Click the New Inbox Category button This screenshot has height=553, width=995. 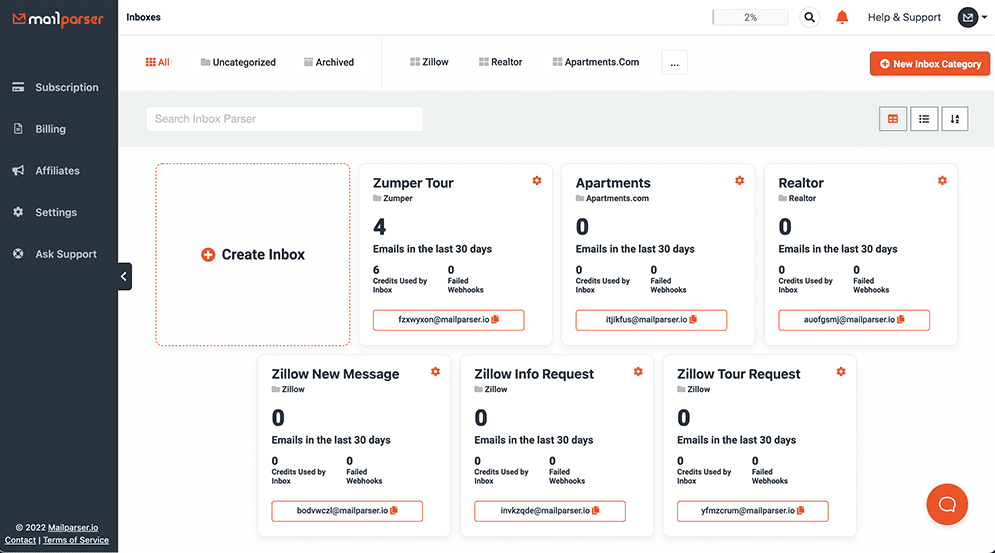929,64
